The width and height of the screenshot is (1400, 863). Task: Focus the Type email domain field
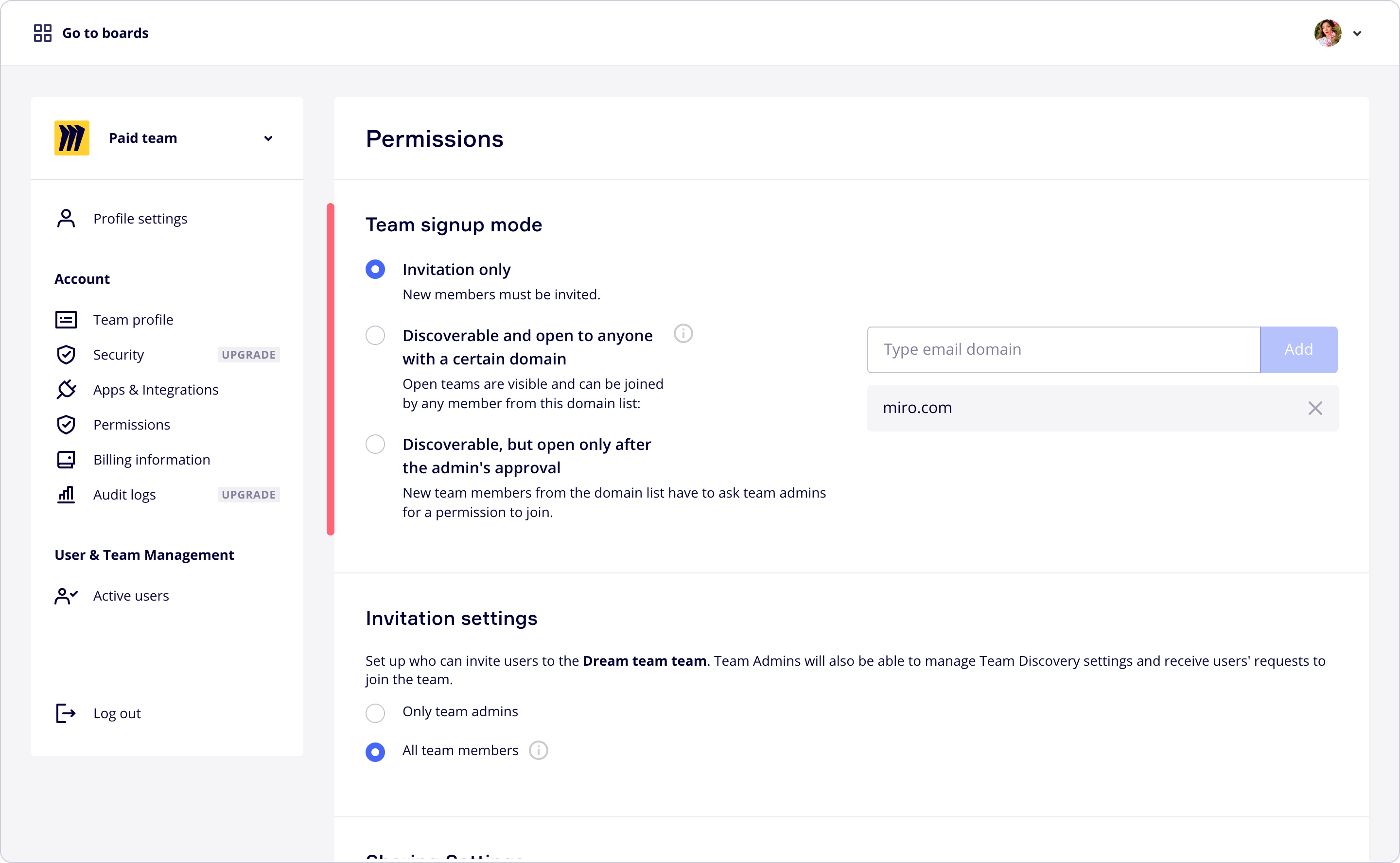[x=1063, y=350]
